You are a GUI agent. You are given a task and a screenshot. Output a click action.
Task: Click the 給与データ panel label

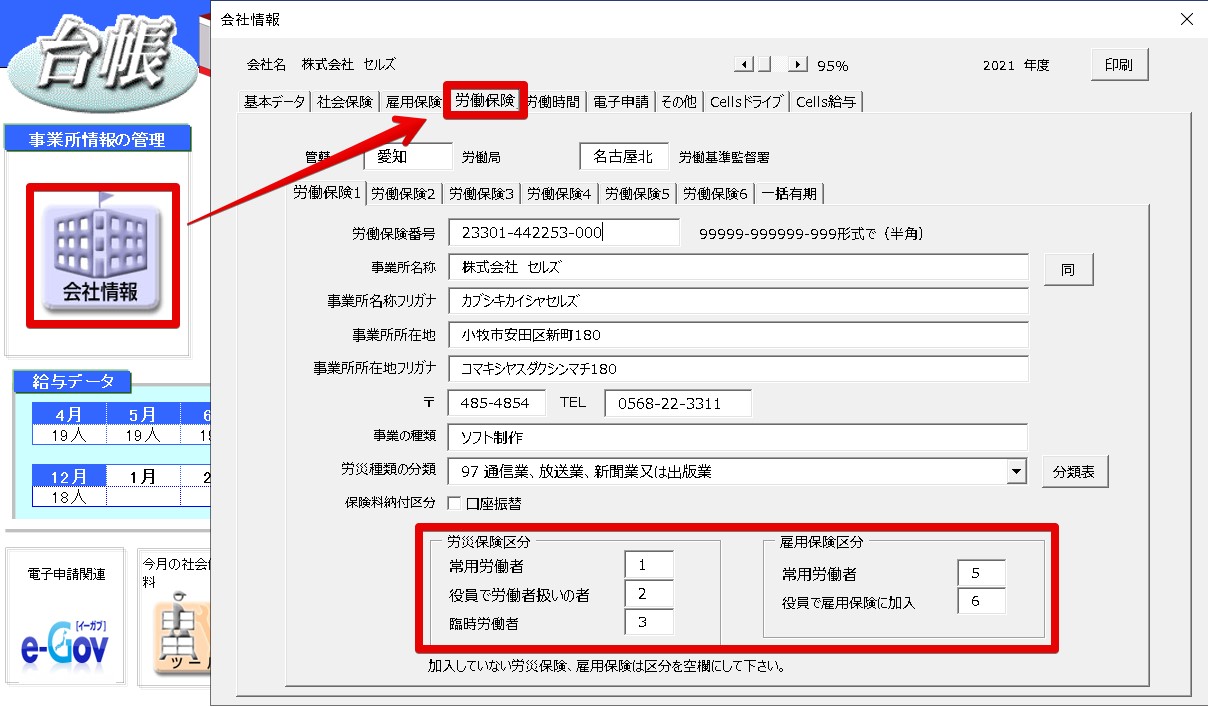(73, 381)
